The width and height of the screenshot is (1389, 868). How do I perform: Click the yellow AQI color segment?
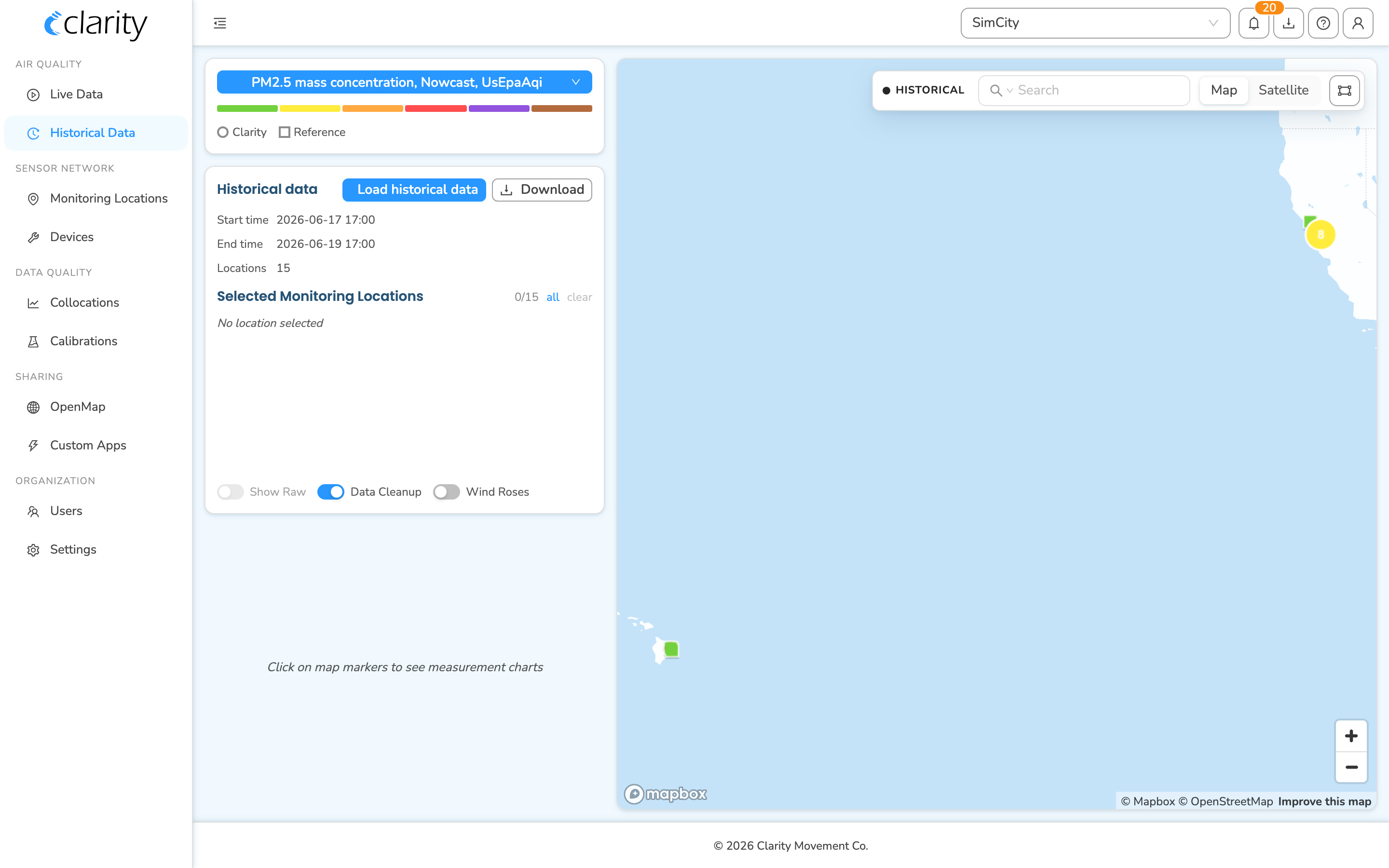(x=310, y=108)
